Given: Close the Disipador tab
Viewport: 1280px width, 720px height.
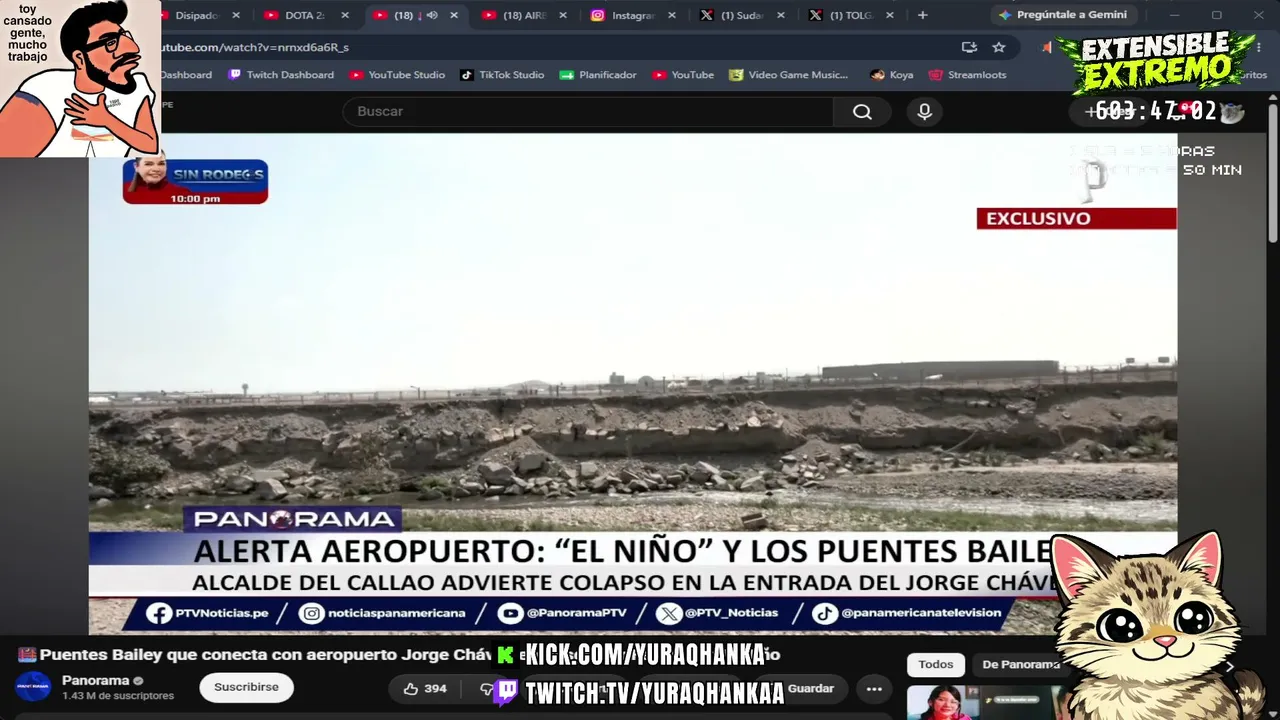Looking at the screenshot, I should click(236, 15).
